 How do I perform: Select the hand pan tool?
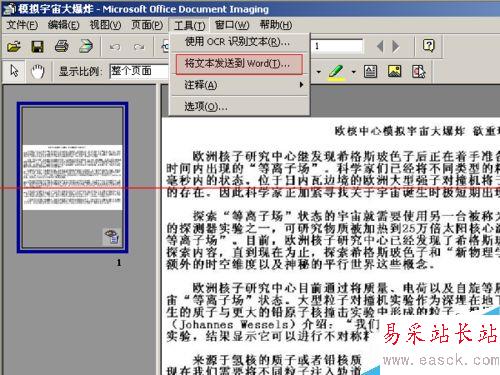tap(38, 71)
